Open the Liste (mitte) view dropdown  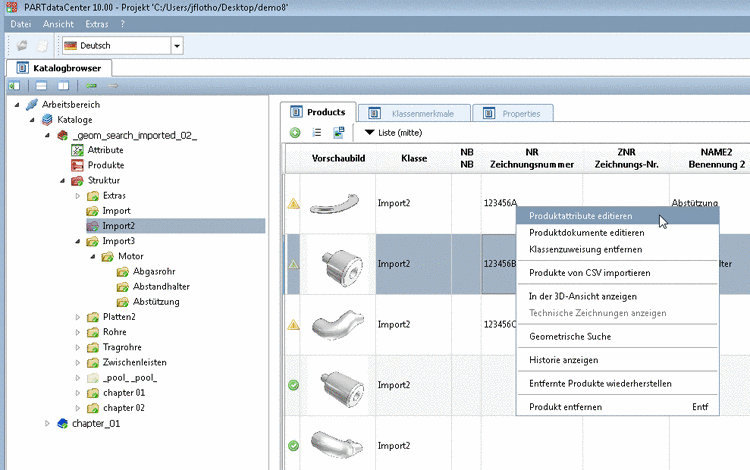pyautogui.click(x=369, y=132)
